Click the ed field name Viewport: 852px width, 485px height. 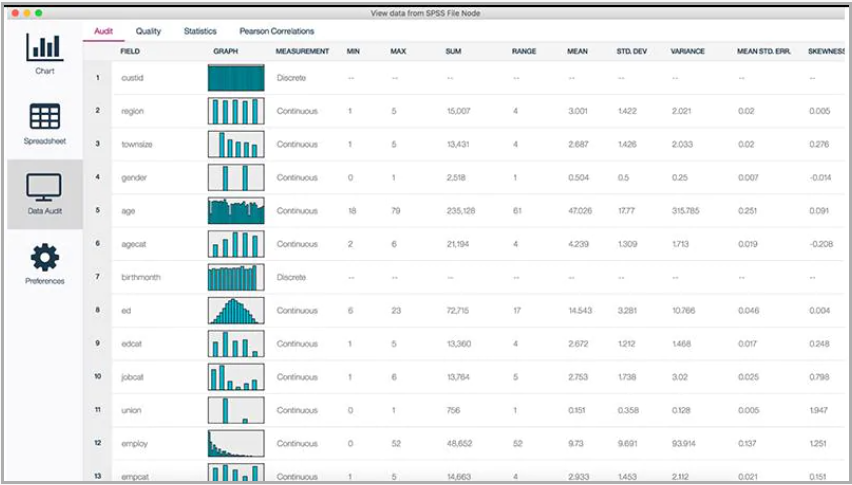tap(126, 311)
